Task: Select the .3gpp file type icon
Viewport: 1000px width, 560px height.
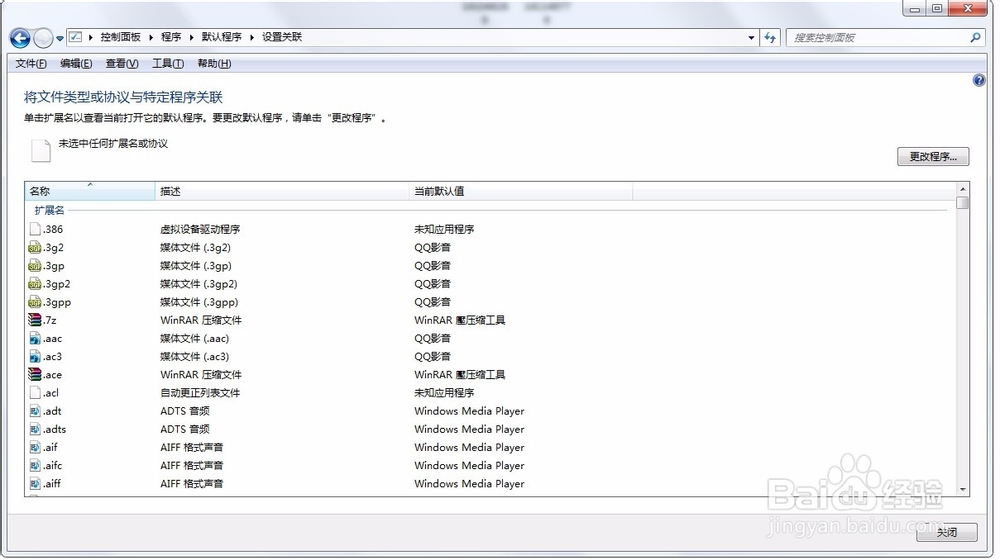Action: 35,302
